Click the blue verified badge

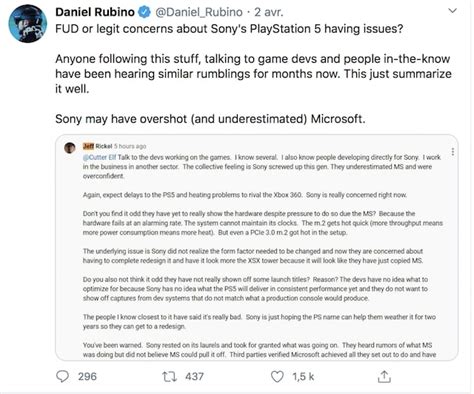tap(144, 12)
